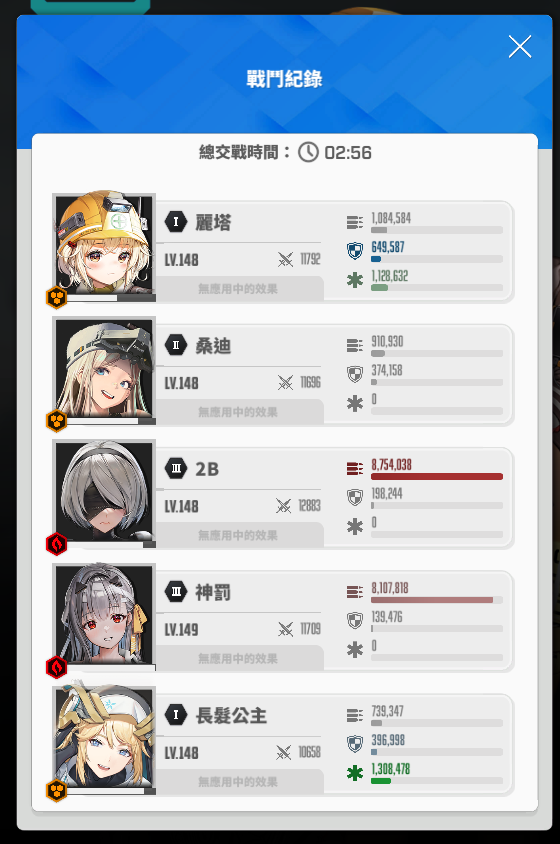Click the burst I hexagon beside 麗塔
Screen dimensions: 560x844
(x=176, y=222)
